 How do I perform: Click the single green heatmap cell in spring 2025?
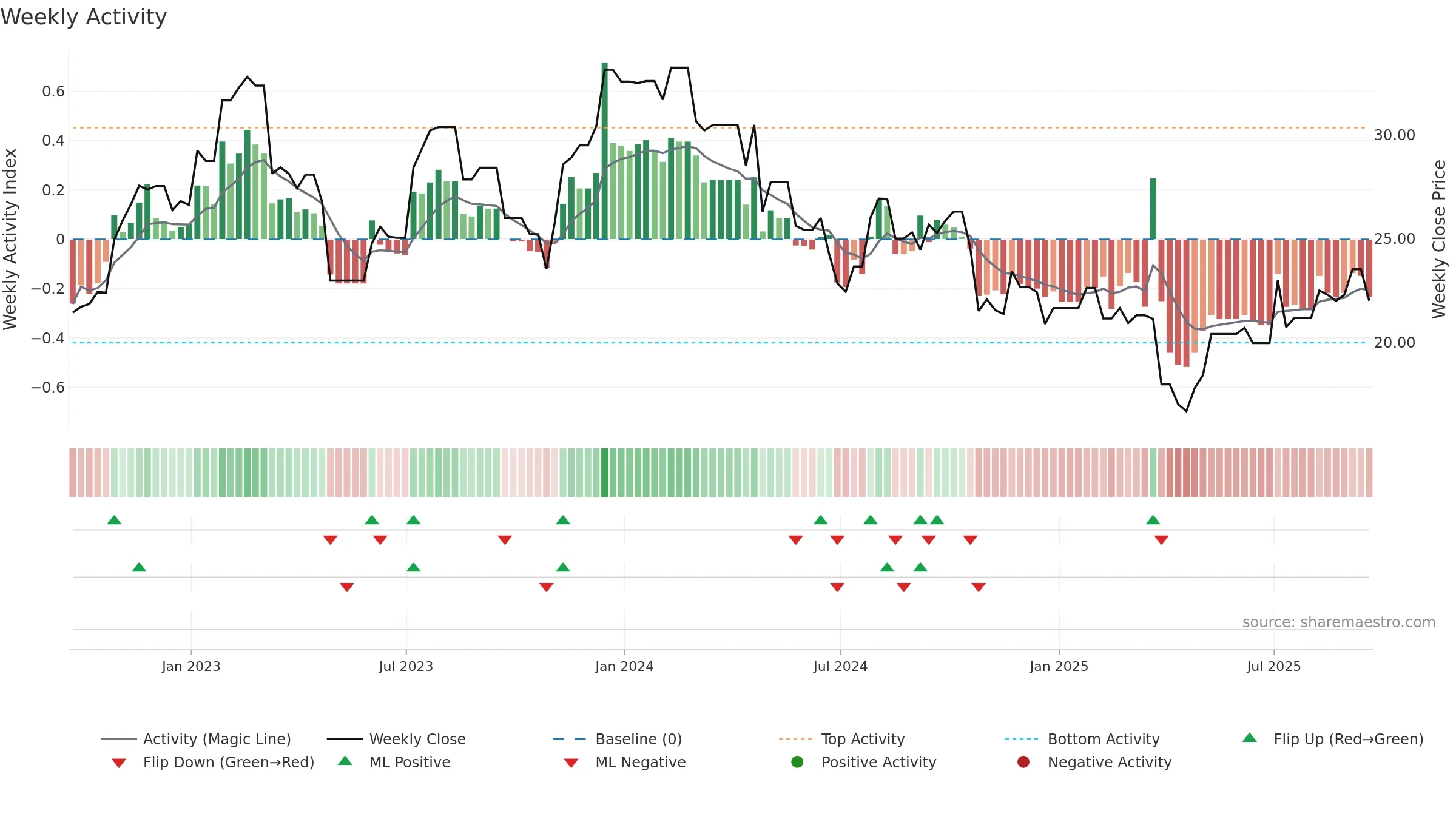click(1153, 473)
